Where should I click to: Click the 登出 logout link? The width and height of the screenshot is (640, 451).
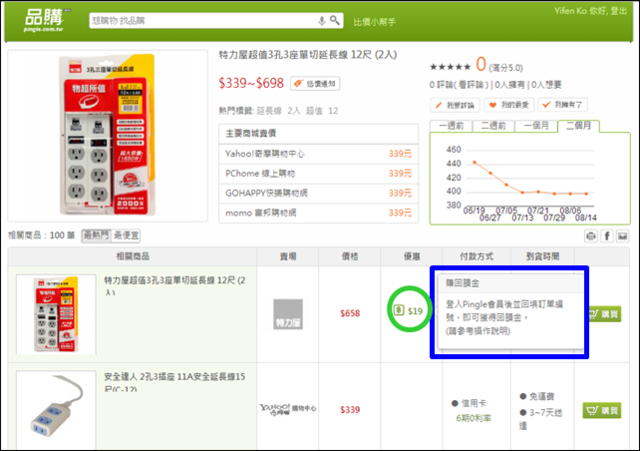(618, 11)
